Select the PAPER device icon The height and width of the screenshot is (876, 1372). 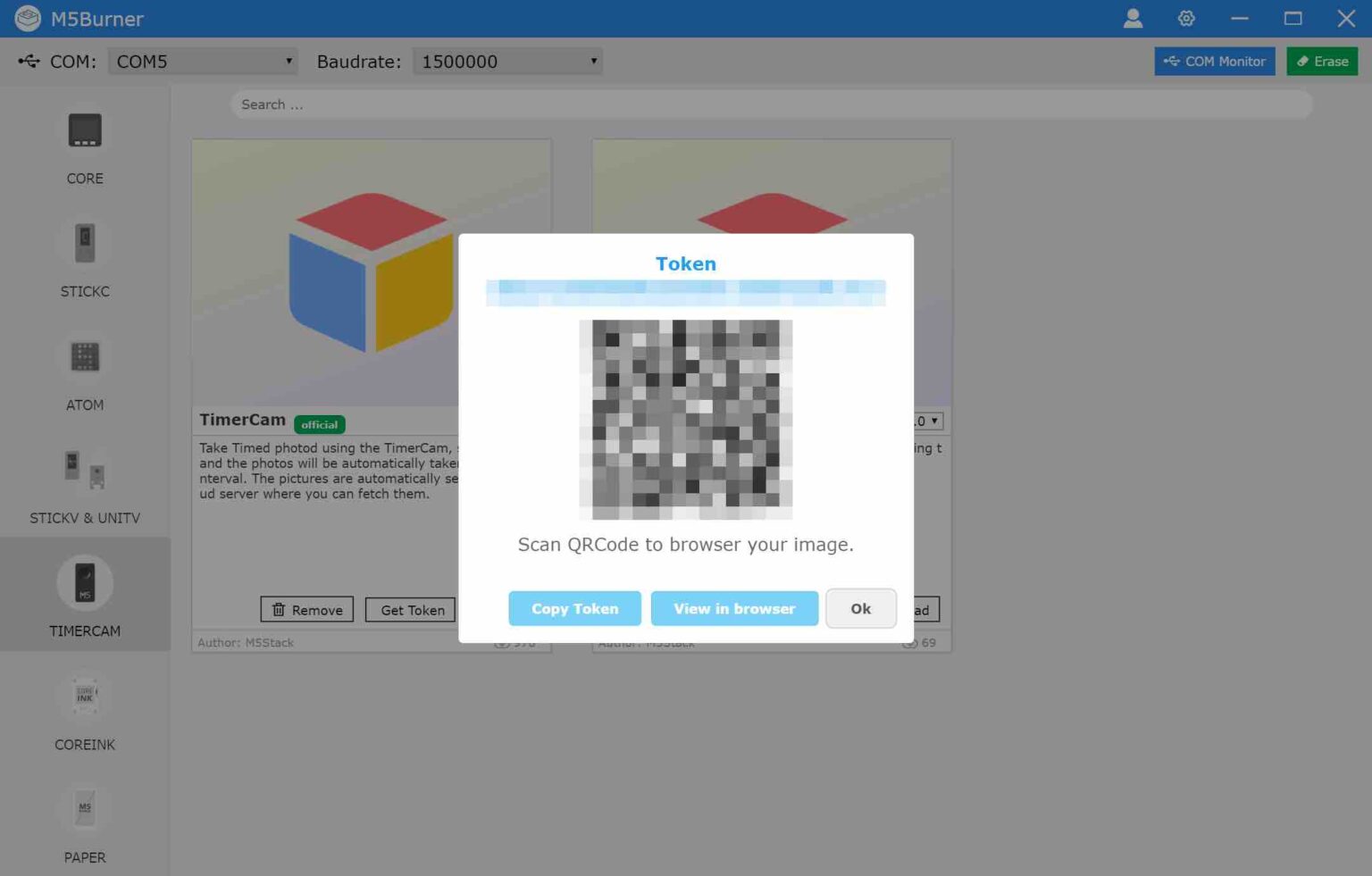(85, 808)
